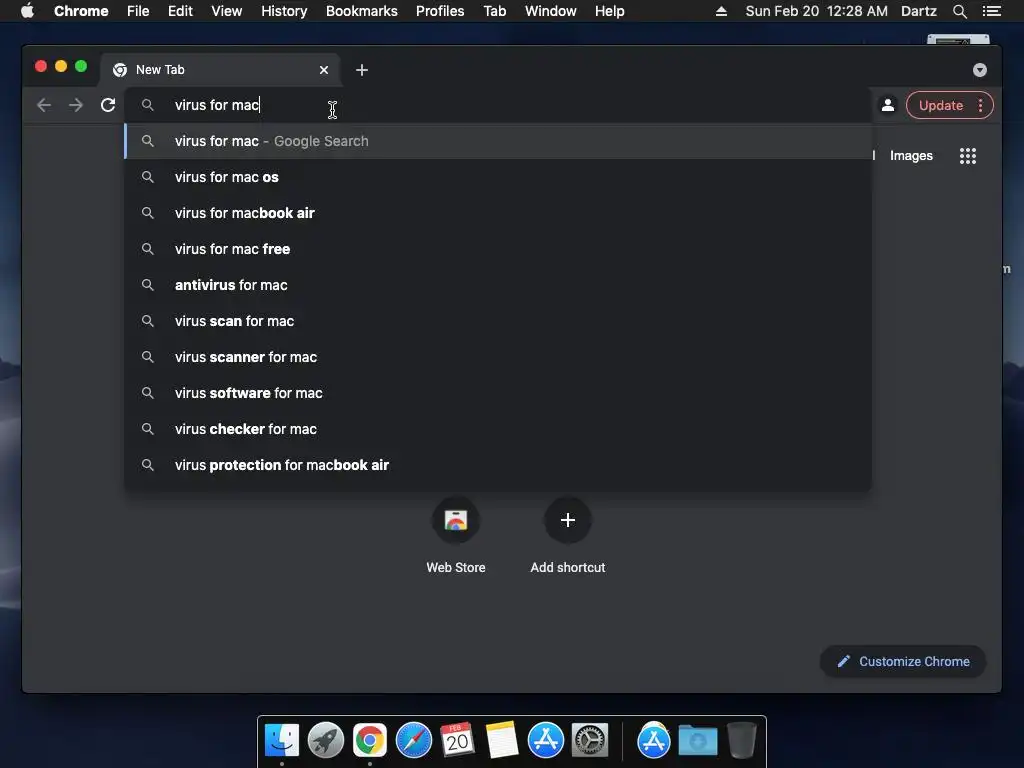This screenshot has height=768, width=1024.
Task: Open the History menu
Action: [x=284, y=11]
